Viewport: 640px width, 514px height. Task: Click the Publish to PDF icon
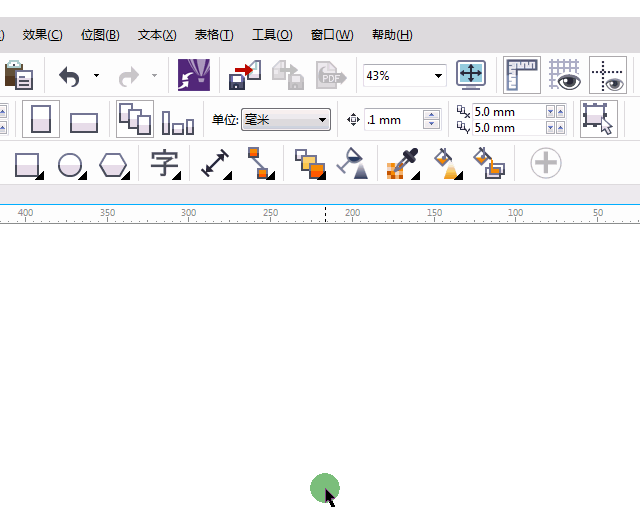(331, 76)
